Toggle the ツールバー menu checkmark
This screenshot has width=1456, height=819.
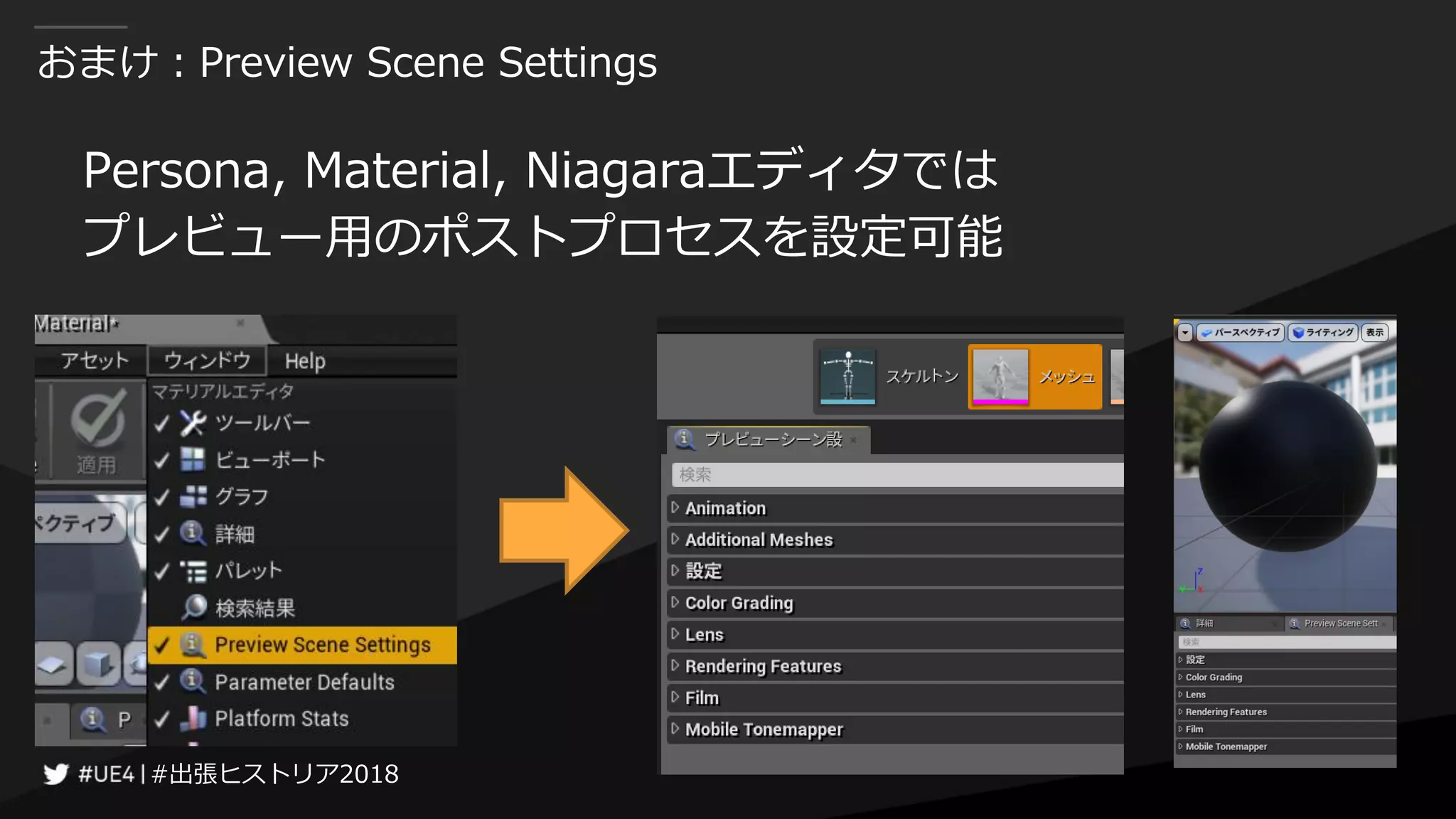[162, 424]
